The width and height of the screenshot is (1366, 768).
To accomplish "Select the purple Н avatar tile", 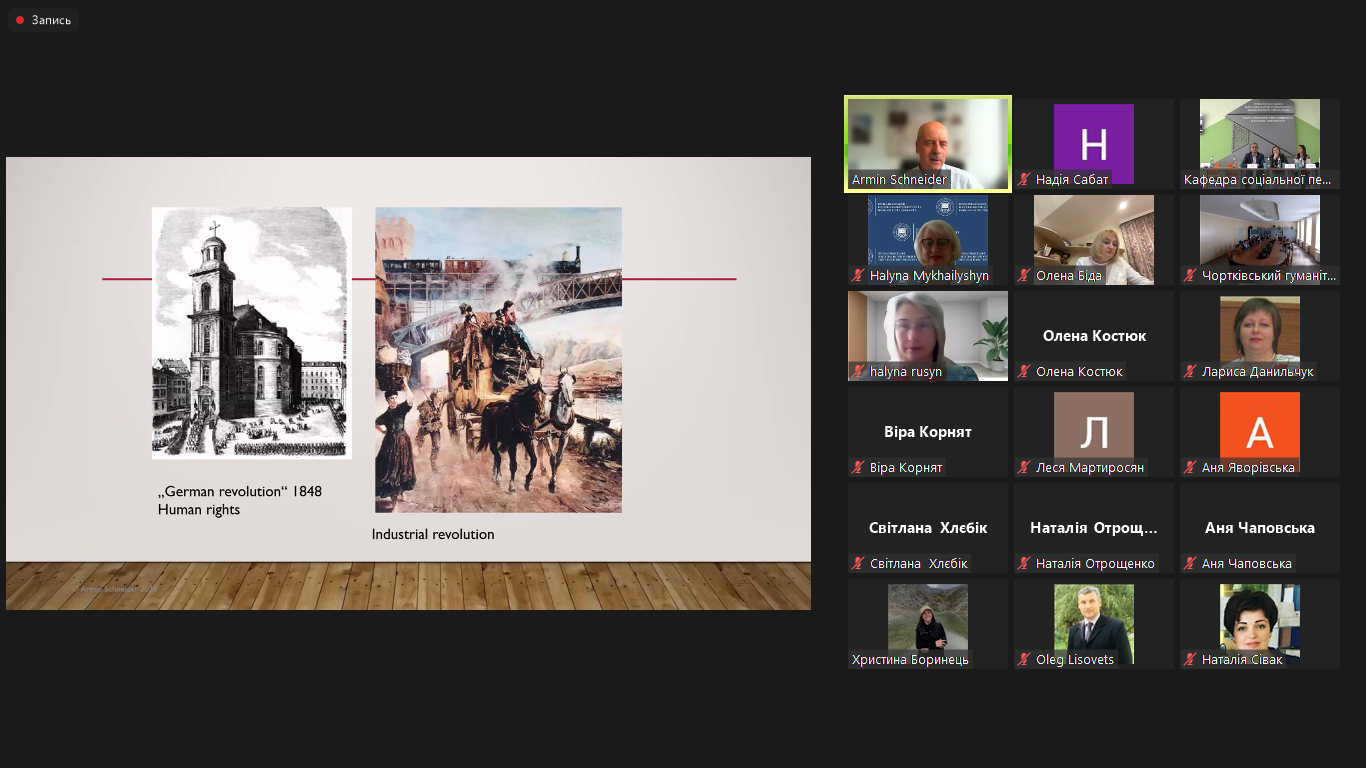I will click(x=1093, y=143).
